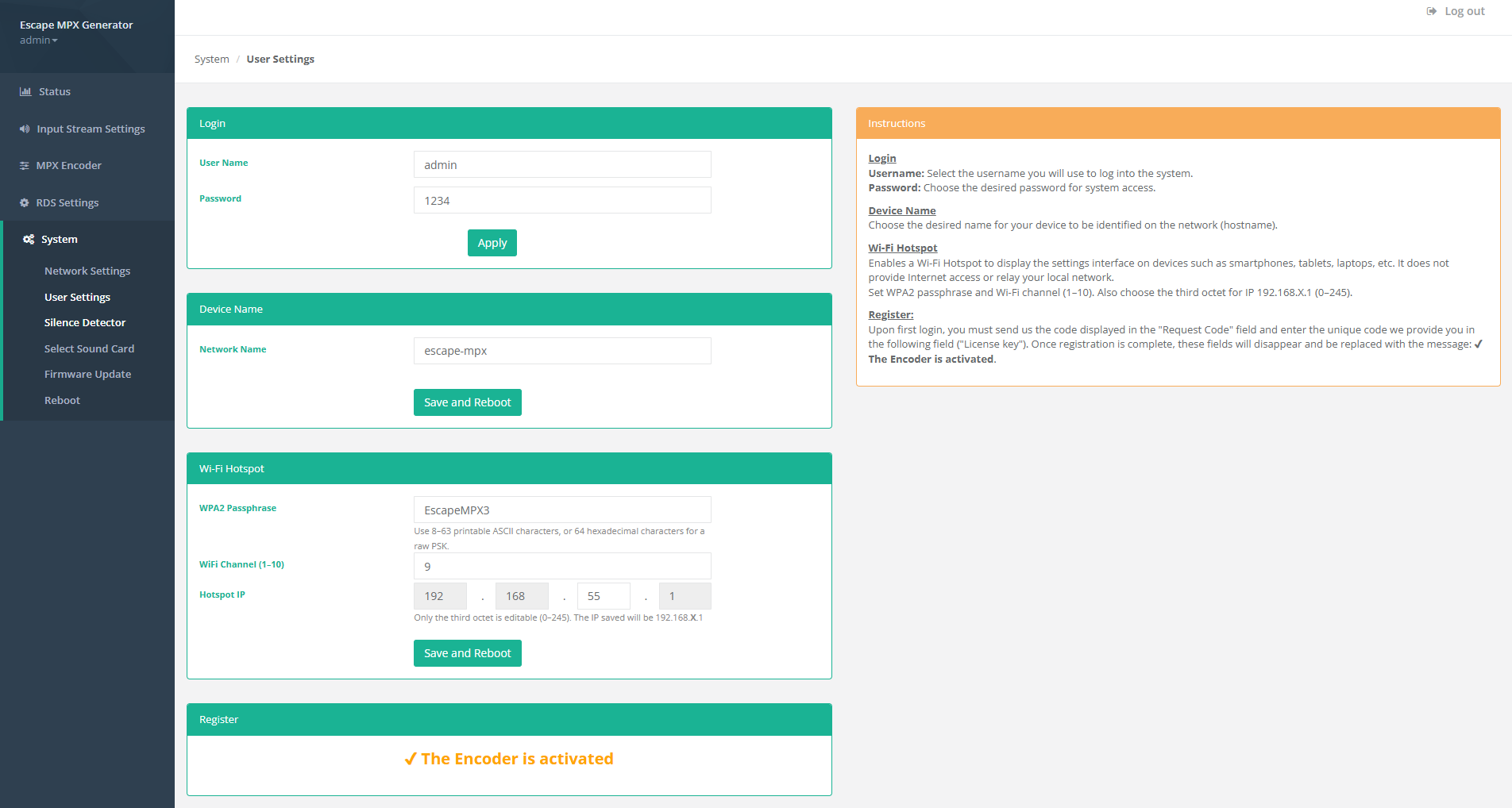
Task: Click the checkmark next to Encoder is activated
Action: click(x=411, y=758)
